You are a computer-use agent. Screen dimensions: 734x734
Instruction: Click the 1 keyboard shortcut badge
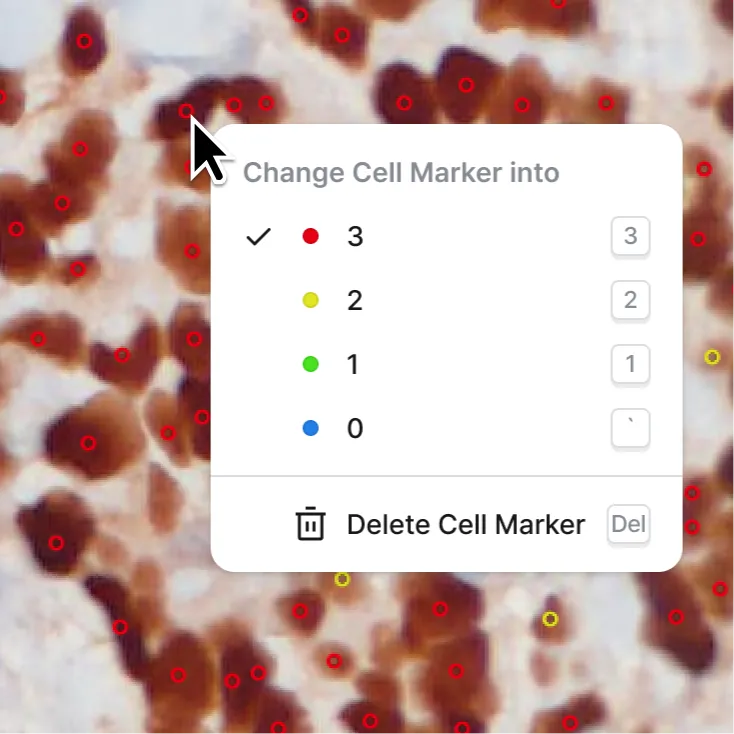point(630,364)
